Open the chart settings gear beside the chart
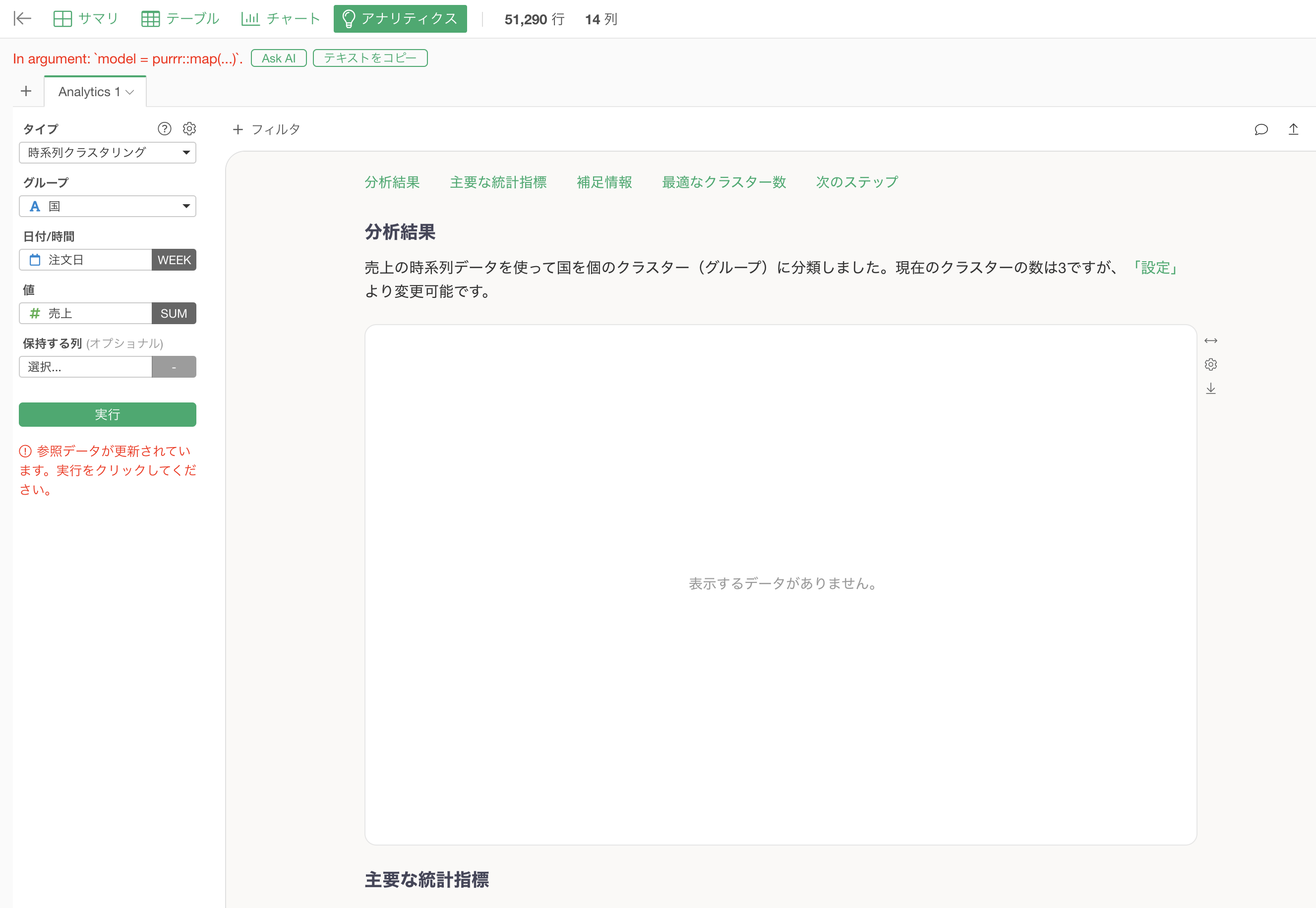This screenshot has width=1316, height=908. pos(1211,365)
